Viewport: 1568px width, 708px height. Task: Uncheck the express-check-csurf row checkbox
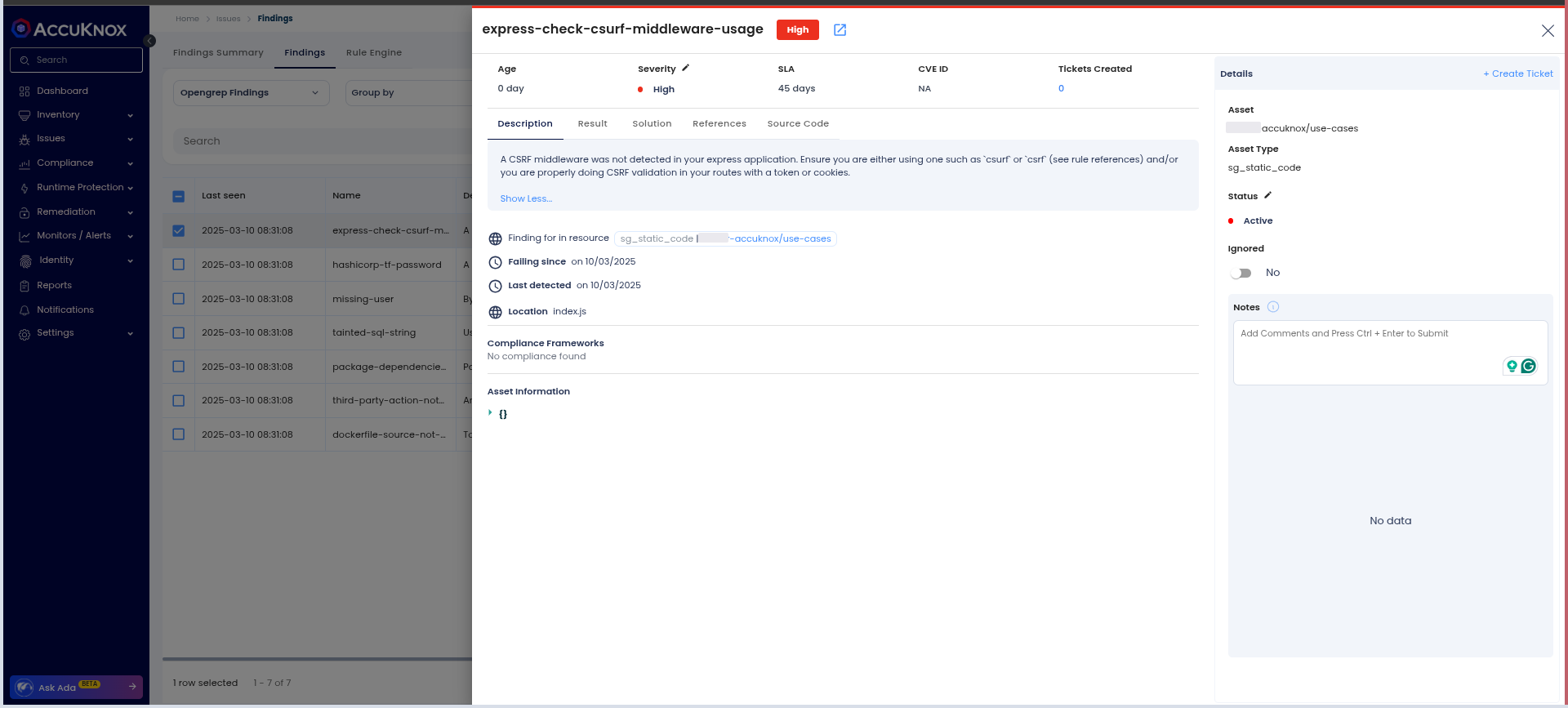pyautogui.click(x=179, y=230)
